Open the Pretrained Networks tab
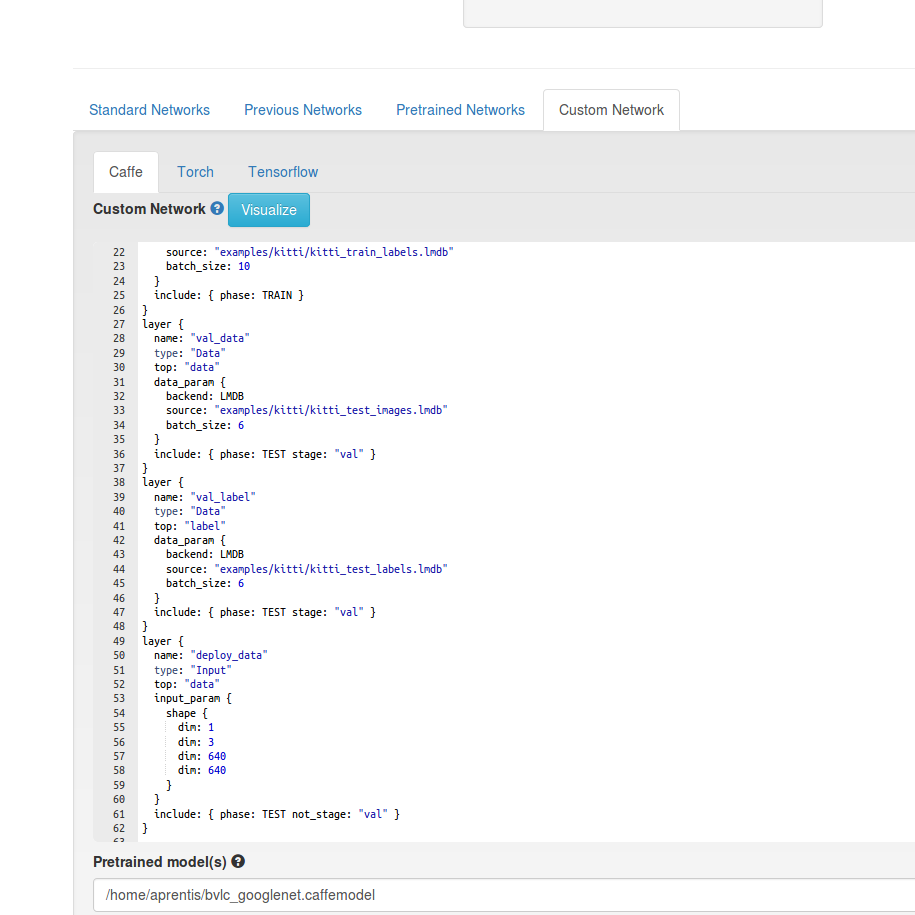Image resolution: width=915 pixels, height=915 pixels. 460,110
